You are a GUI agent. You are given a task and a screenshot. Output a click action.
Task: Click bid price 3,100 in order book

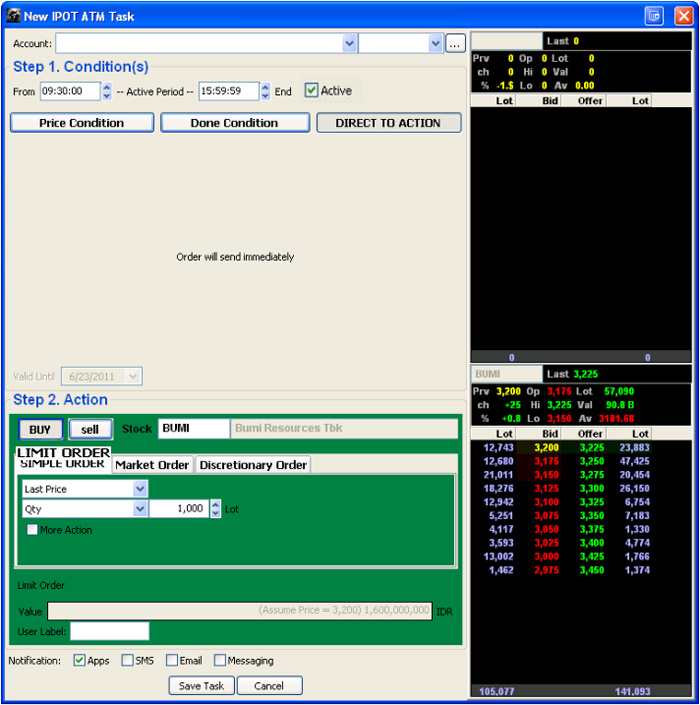coord(546,502)
